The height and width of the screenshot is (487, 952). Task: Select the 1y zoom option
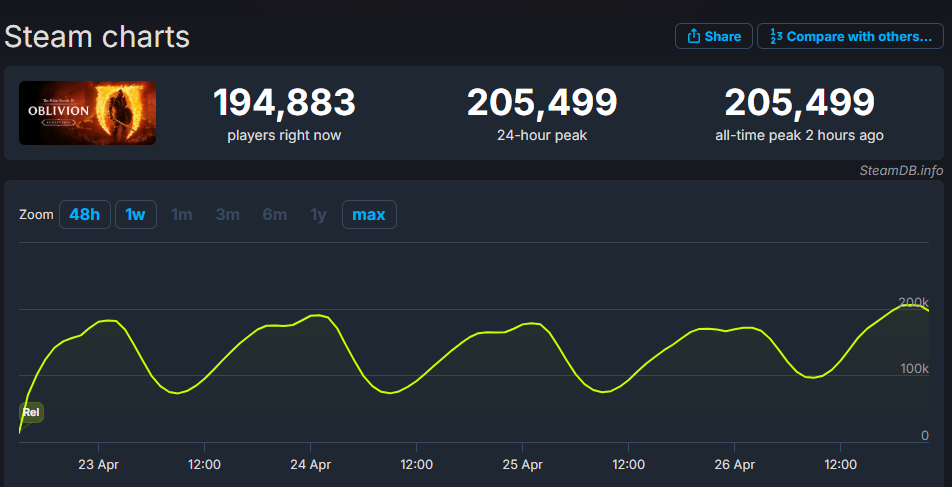tap(318, 214)
